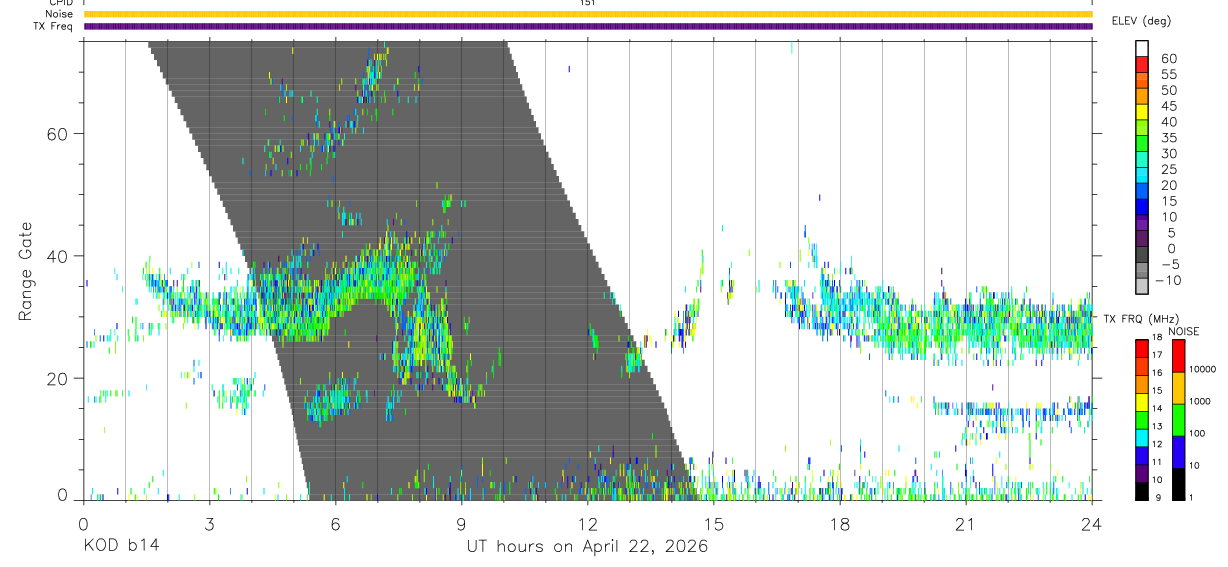
Task: Select the white top segment of the ELEV color bar
Action: click(1142, 50)
